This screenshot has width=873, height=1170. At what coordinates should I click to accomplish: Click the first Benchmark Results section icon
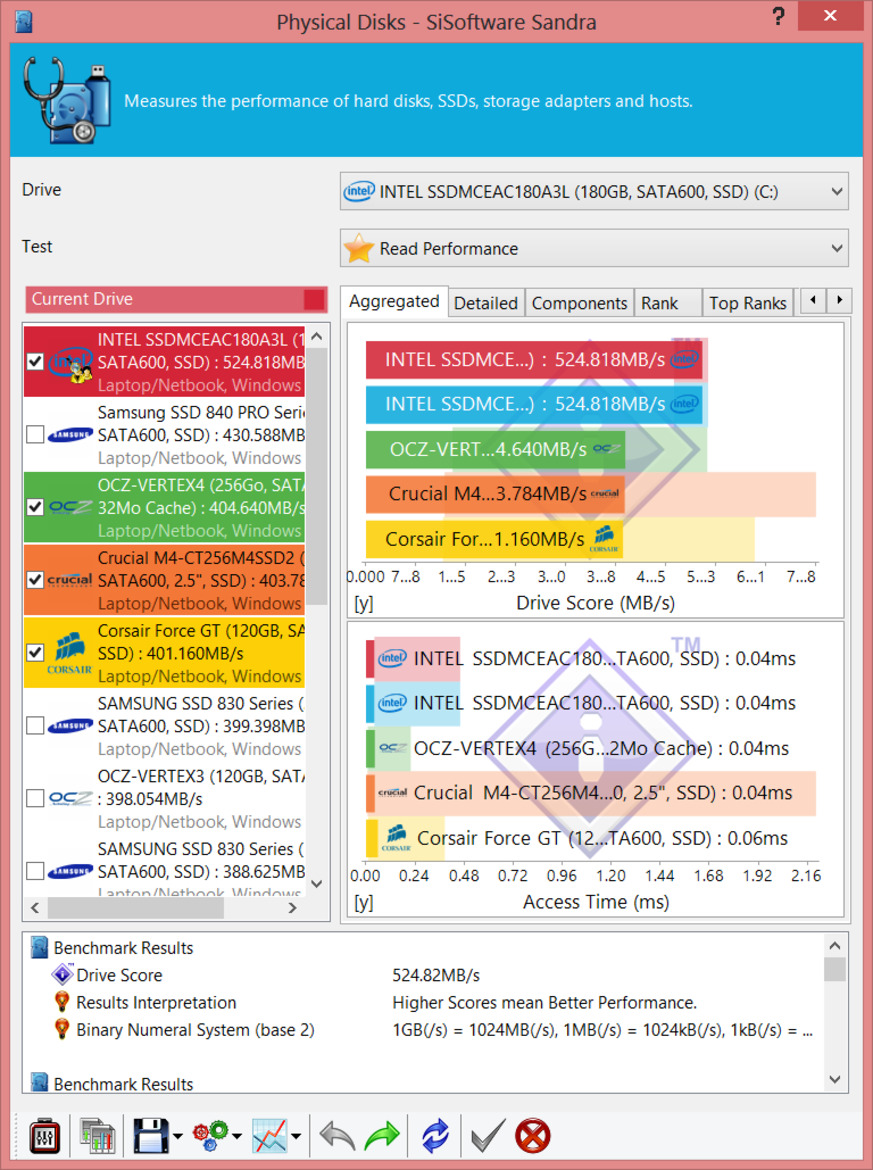coord(40,948)
